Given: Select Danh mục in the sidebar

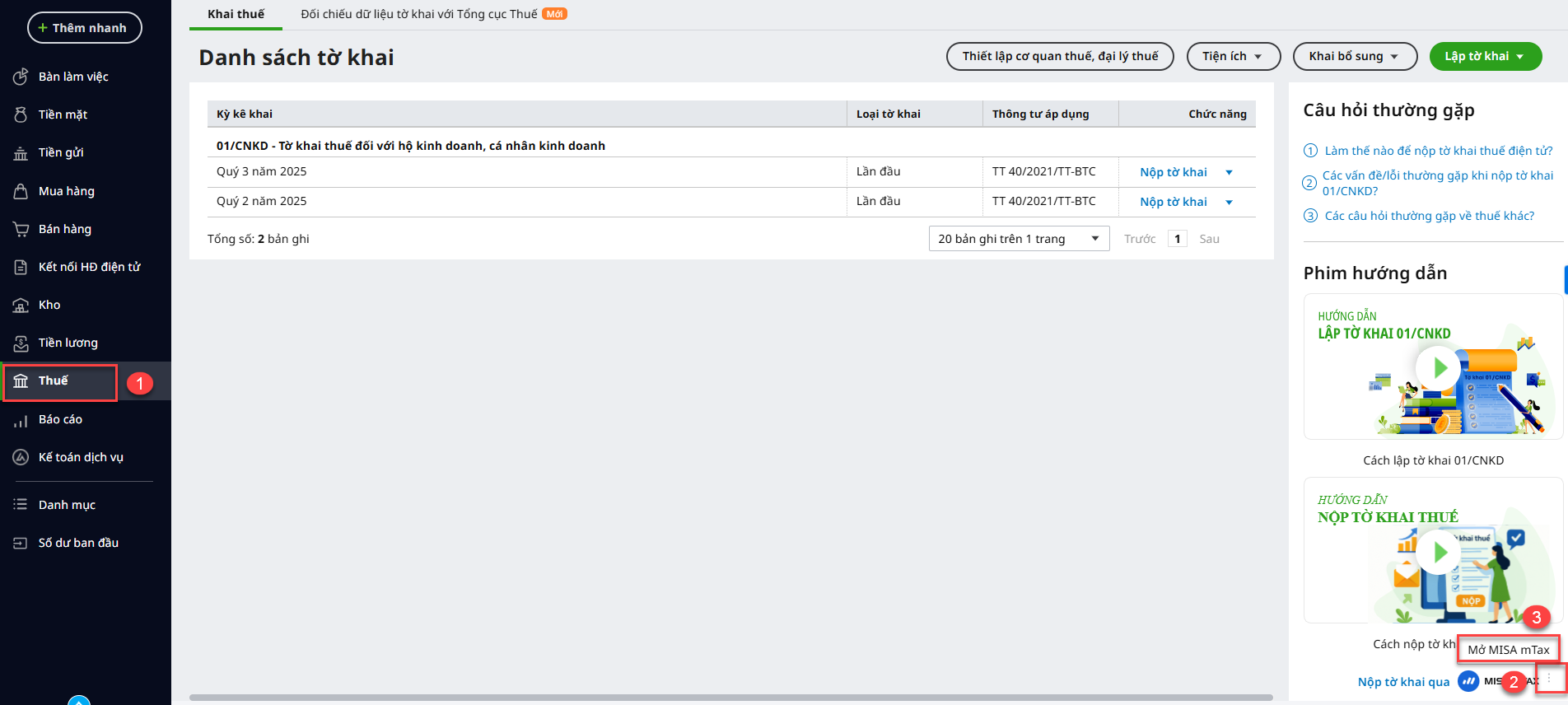Looking at the screenshot, I should coord(67,505).
